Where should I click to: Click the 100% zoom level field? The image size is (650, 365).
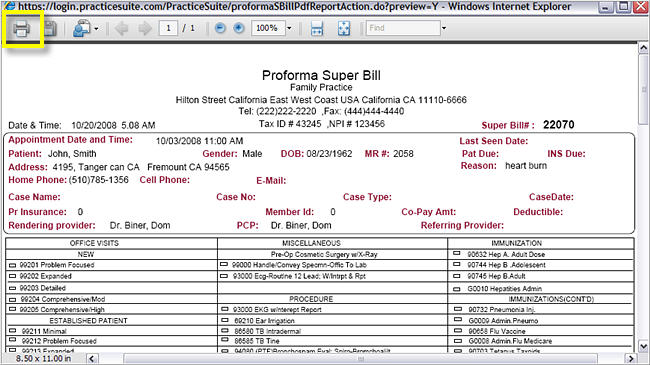point(268,28)
